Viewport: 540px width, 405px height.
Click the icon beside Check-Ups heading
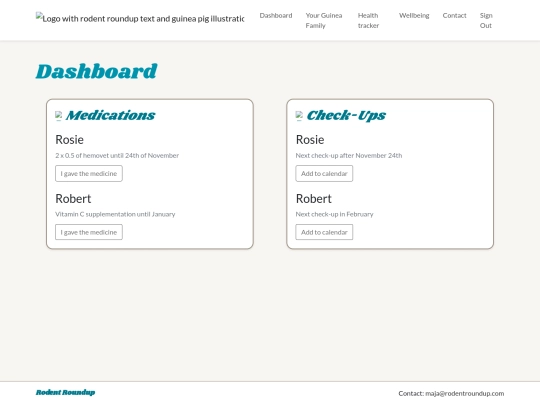tap(299, 116)
